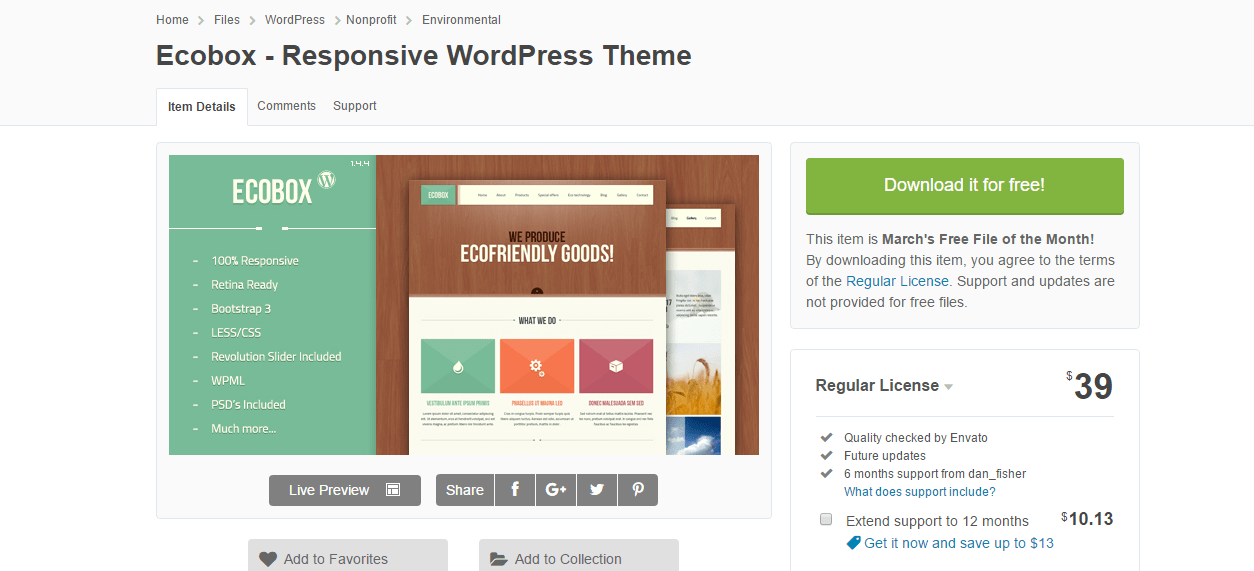Click the Ecobox page title heading
This screenshot has width=1254, height=571.
(x=424, y=56)
